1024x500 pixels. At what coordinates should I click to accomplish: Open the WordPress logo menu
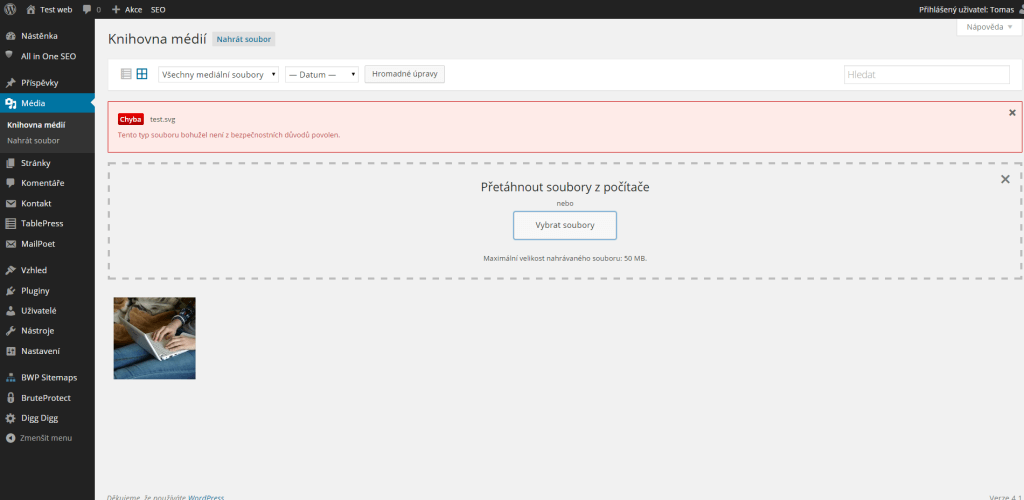coord(10,10)
